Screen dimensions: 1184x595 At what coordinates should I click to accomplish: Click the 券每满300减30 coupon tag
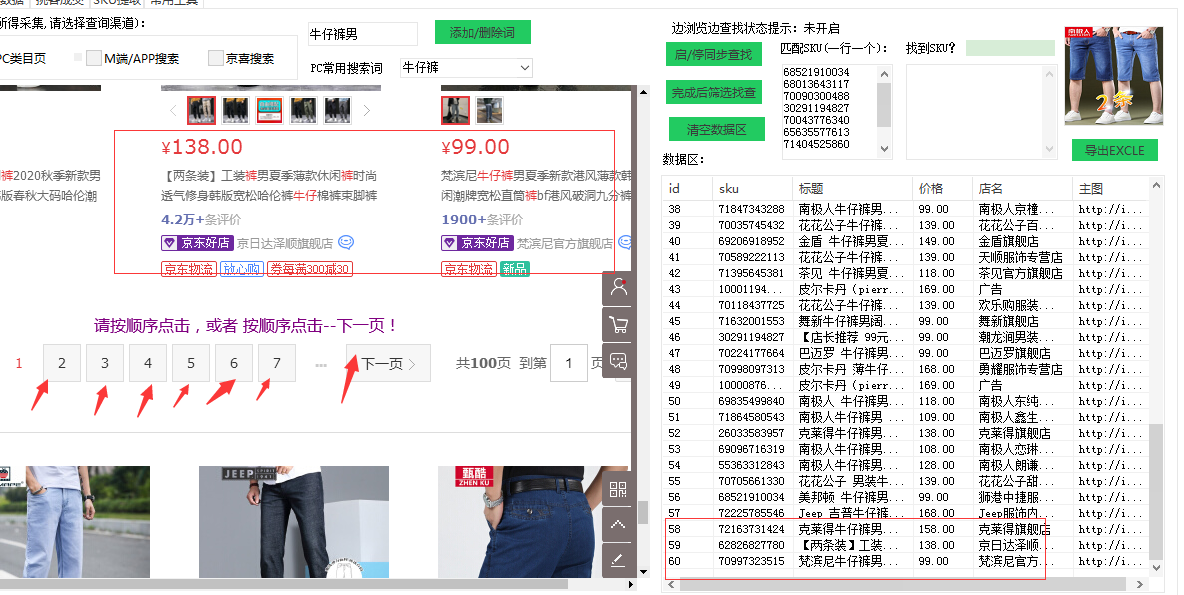tap(310, 269)
